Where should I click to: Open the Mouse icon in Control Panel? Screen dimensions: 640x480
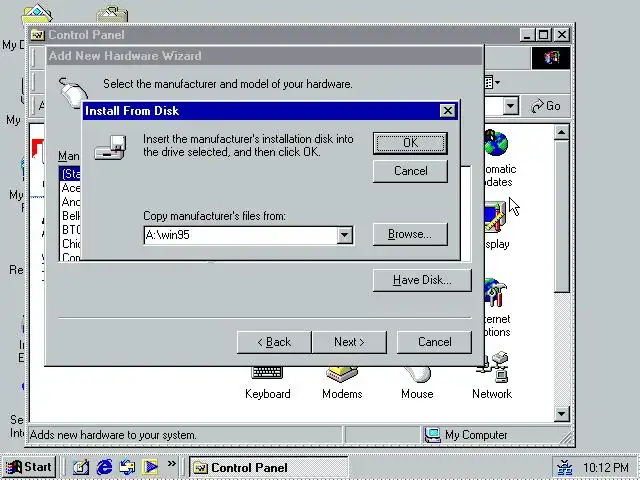(x=417, y=383)
